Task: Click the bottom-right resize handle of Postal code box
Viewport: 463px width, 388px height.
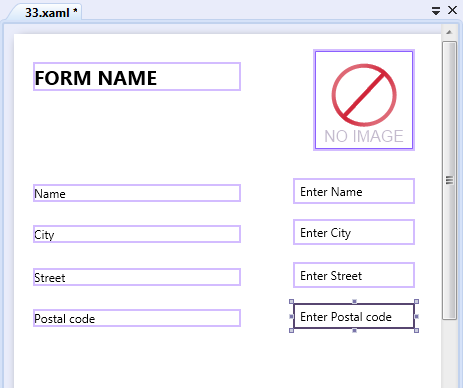Action: (416, 330)
